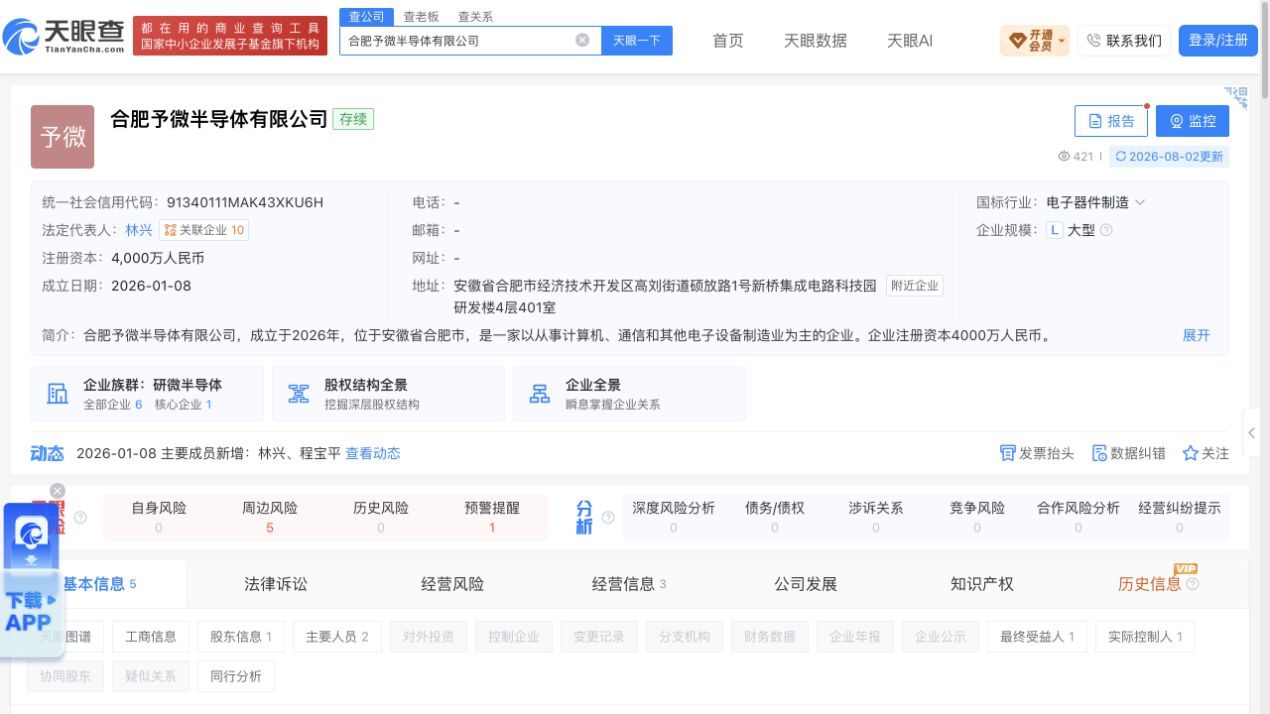This screenshot has width=1270, height=714.
Task: Clear the search box with the X icon
Action: click(x=582, y=41)
